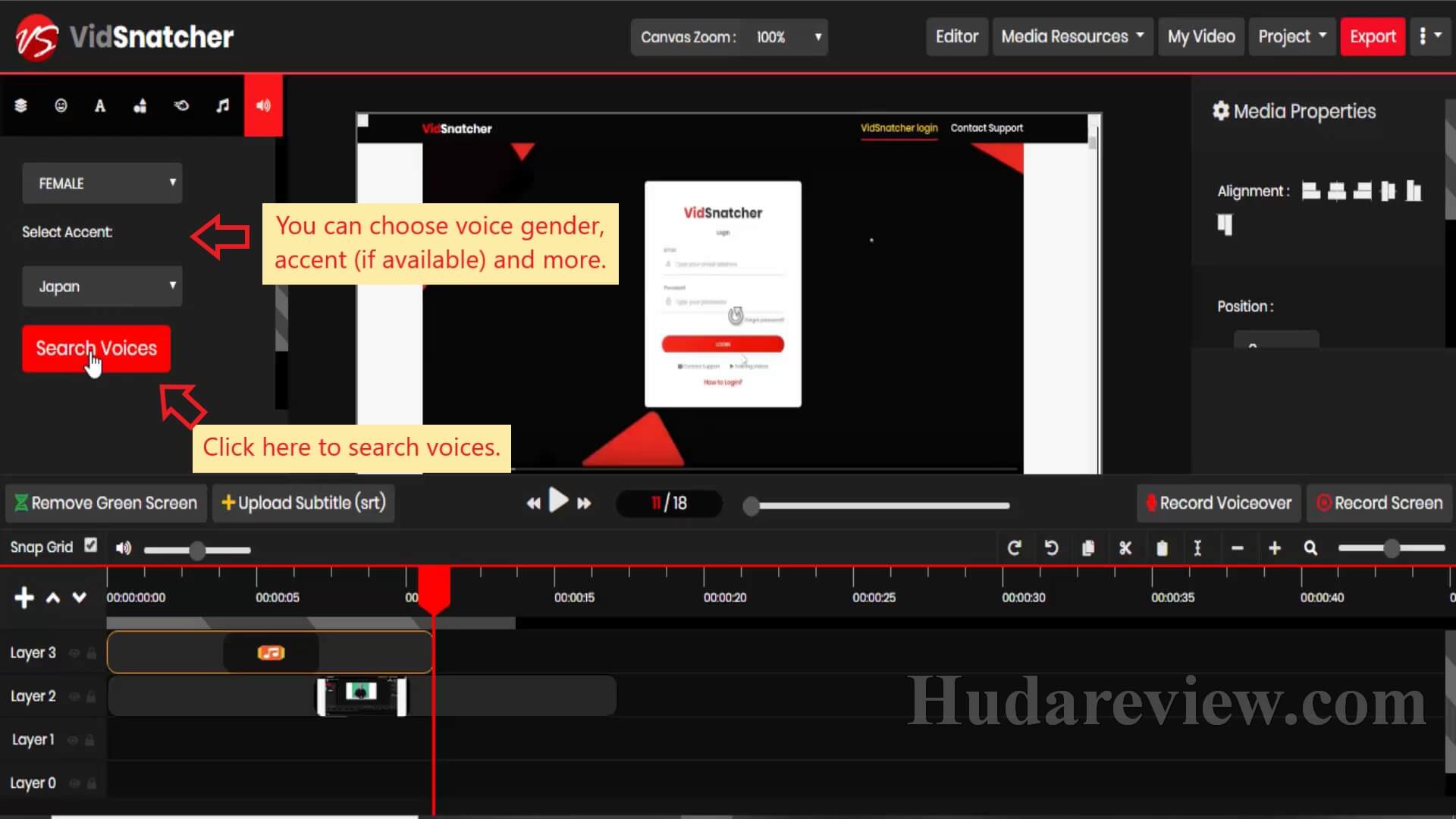
Task: Open the music note audio panel
Action: coord(222,105)
